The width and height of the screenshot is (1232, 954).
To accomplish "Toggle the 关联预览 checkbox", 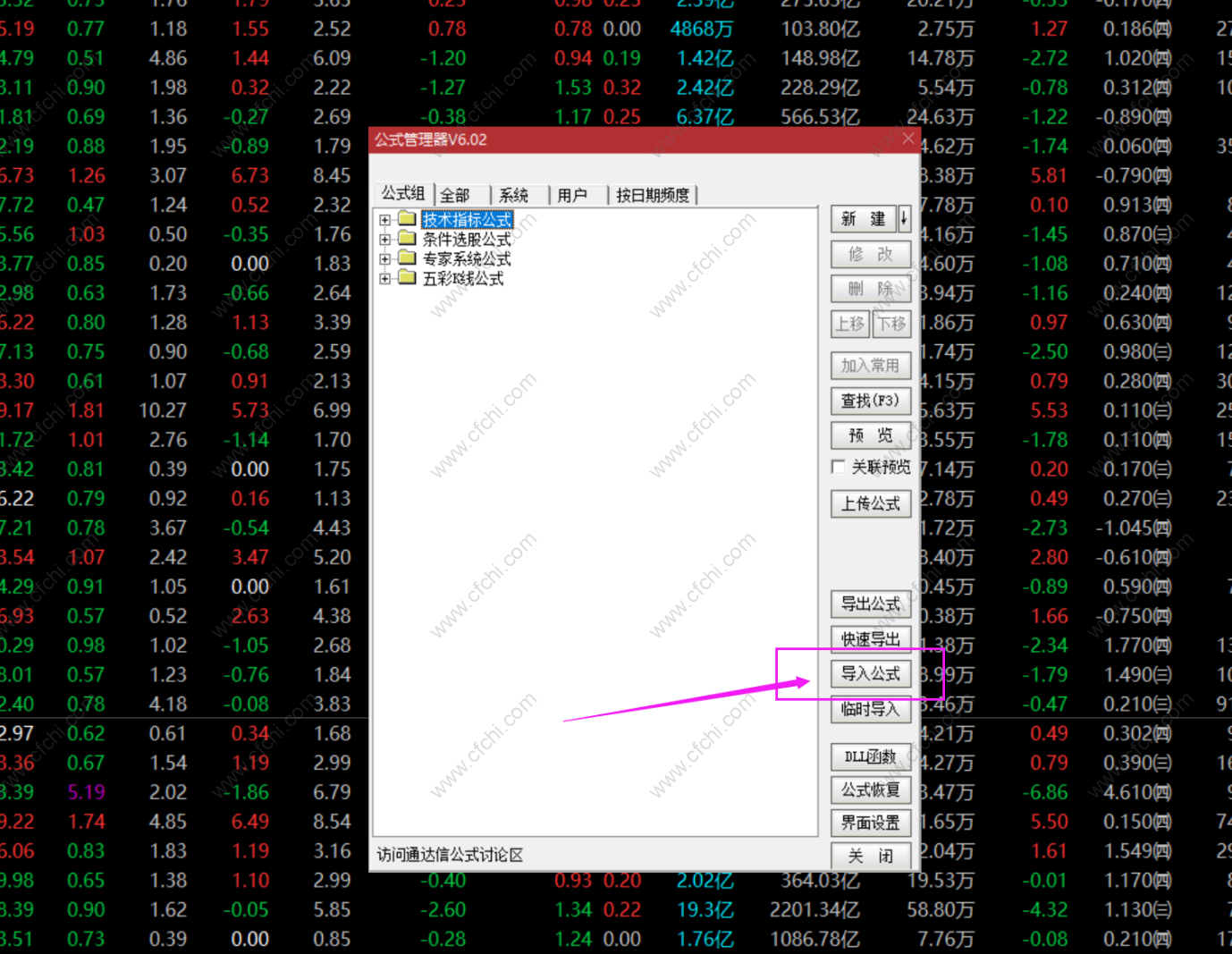I will [838, 467].
